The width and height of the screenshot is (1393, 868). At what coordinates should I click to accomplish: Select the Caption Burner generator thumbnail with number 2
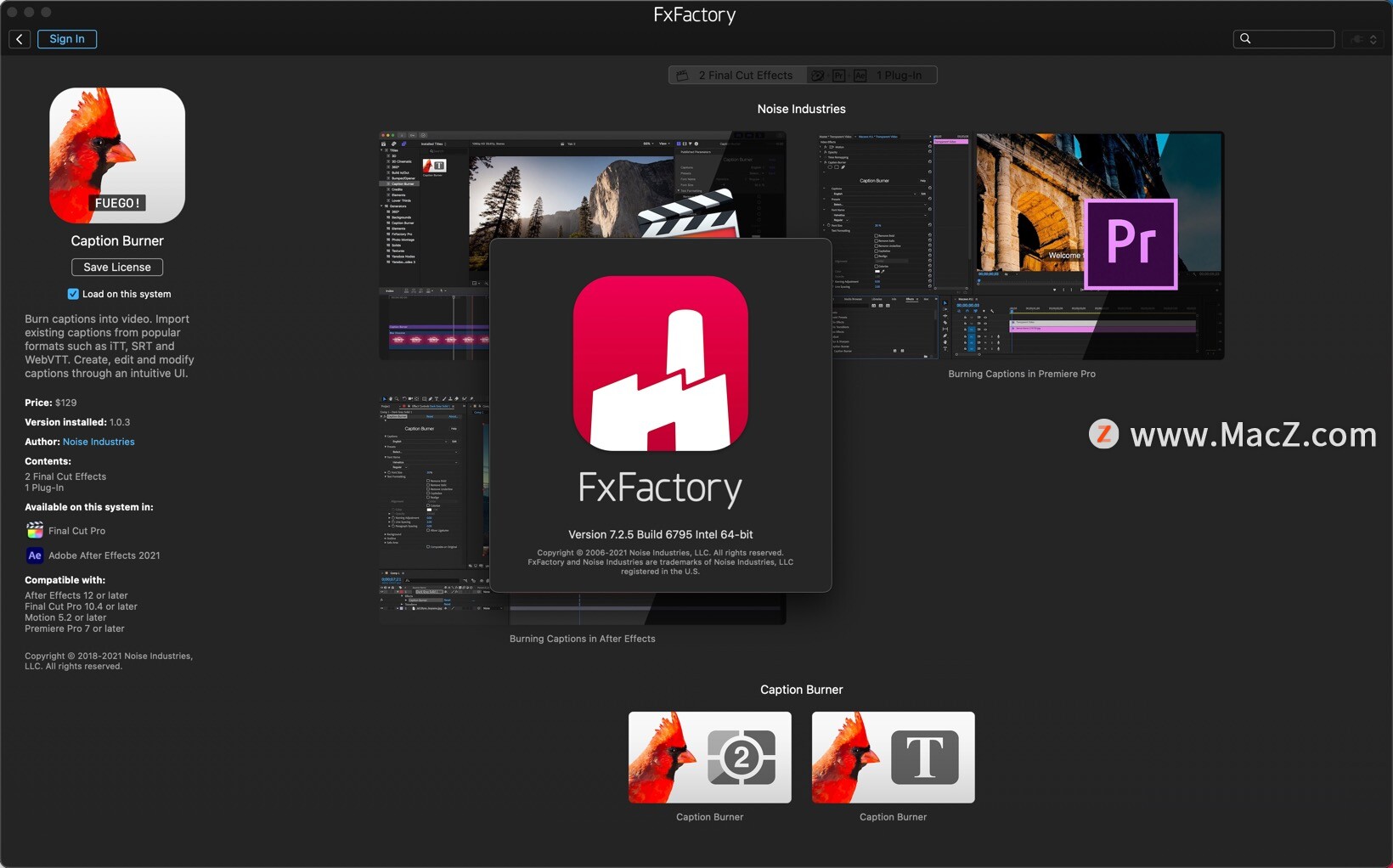click(x=710, y=758)
